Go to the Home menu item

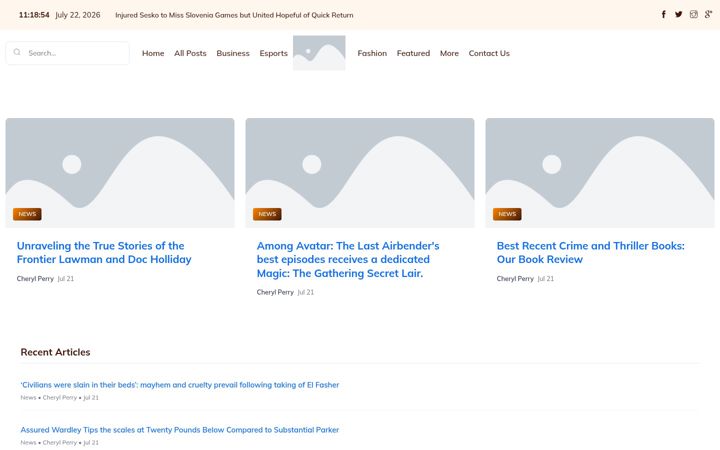point(153,53)
